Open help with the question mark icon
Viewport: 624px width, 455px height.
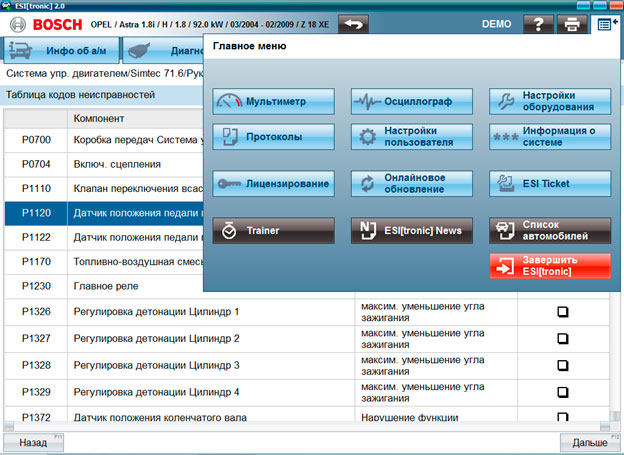(x=538, y=23)
